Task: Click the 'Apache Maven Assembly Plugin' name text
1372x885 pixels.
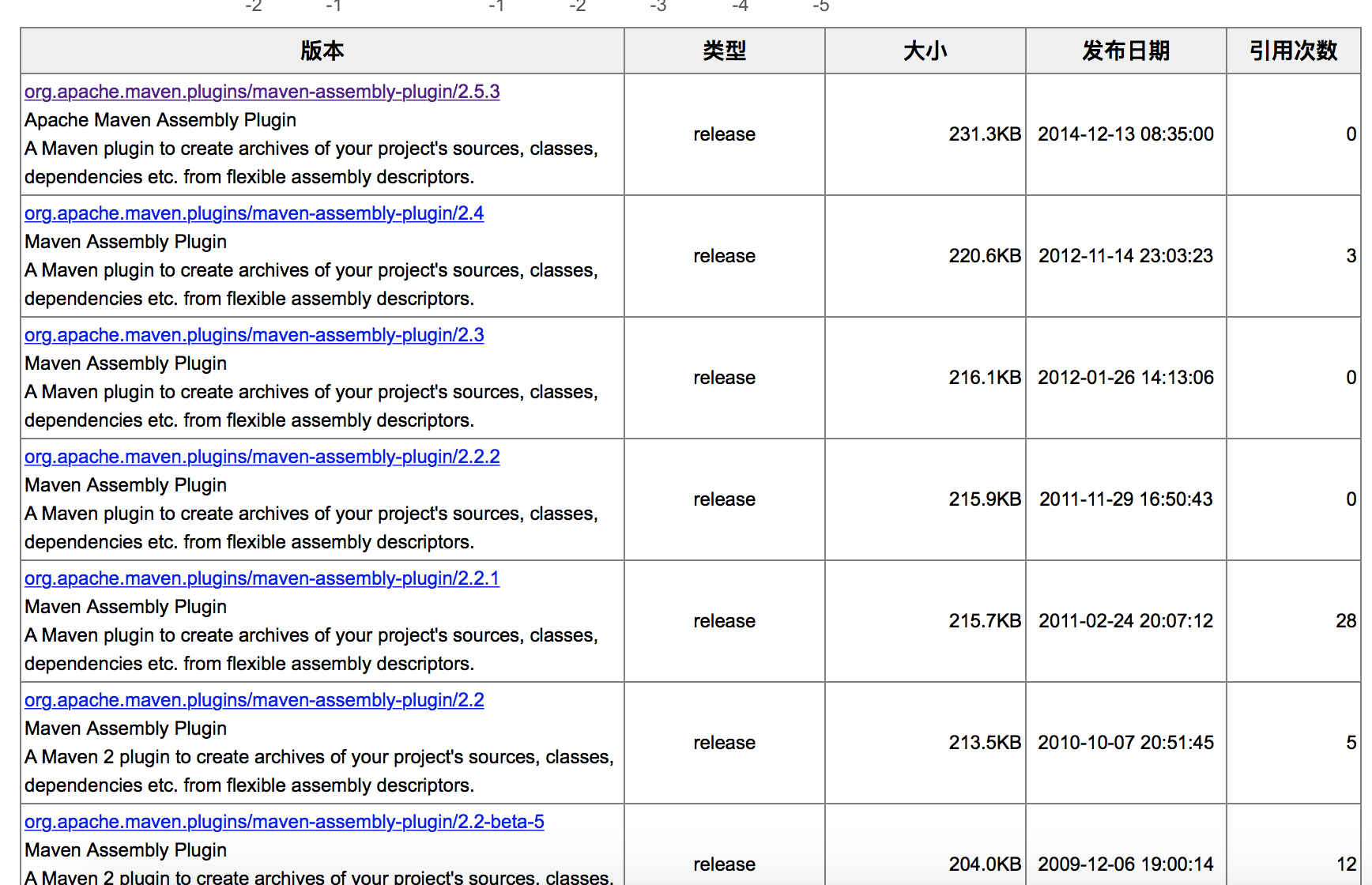Action: point(160,120)
